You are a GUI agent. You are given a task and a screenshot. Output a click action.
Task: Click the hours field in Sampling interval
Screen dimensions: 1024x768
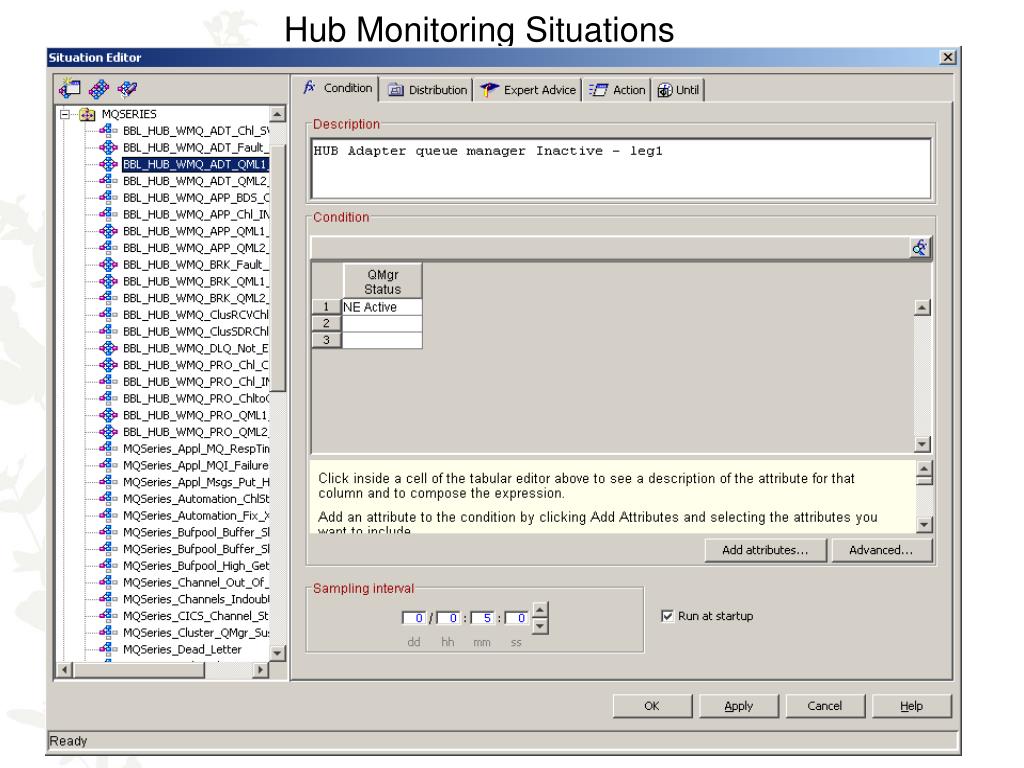(x=448, y=618)
